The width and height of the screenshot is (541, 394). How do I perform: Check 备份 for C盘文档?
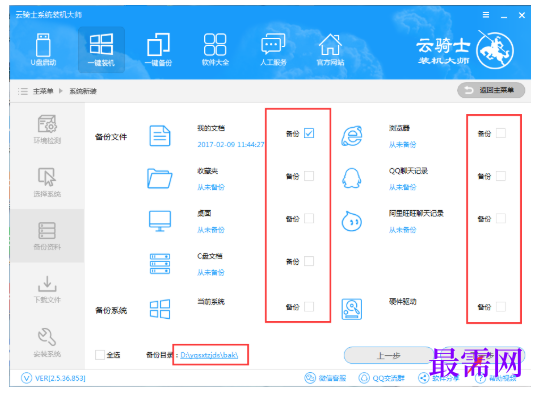coord(309,261)
